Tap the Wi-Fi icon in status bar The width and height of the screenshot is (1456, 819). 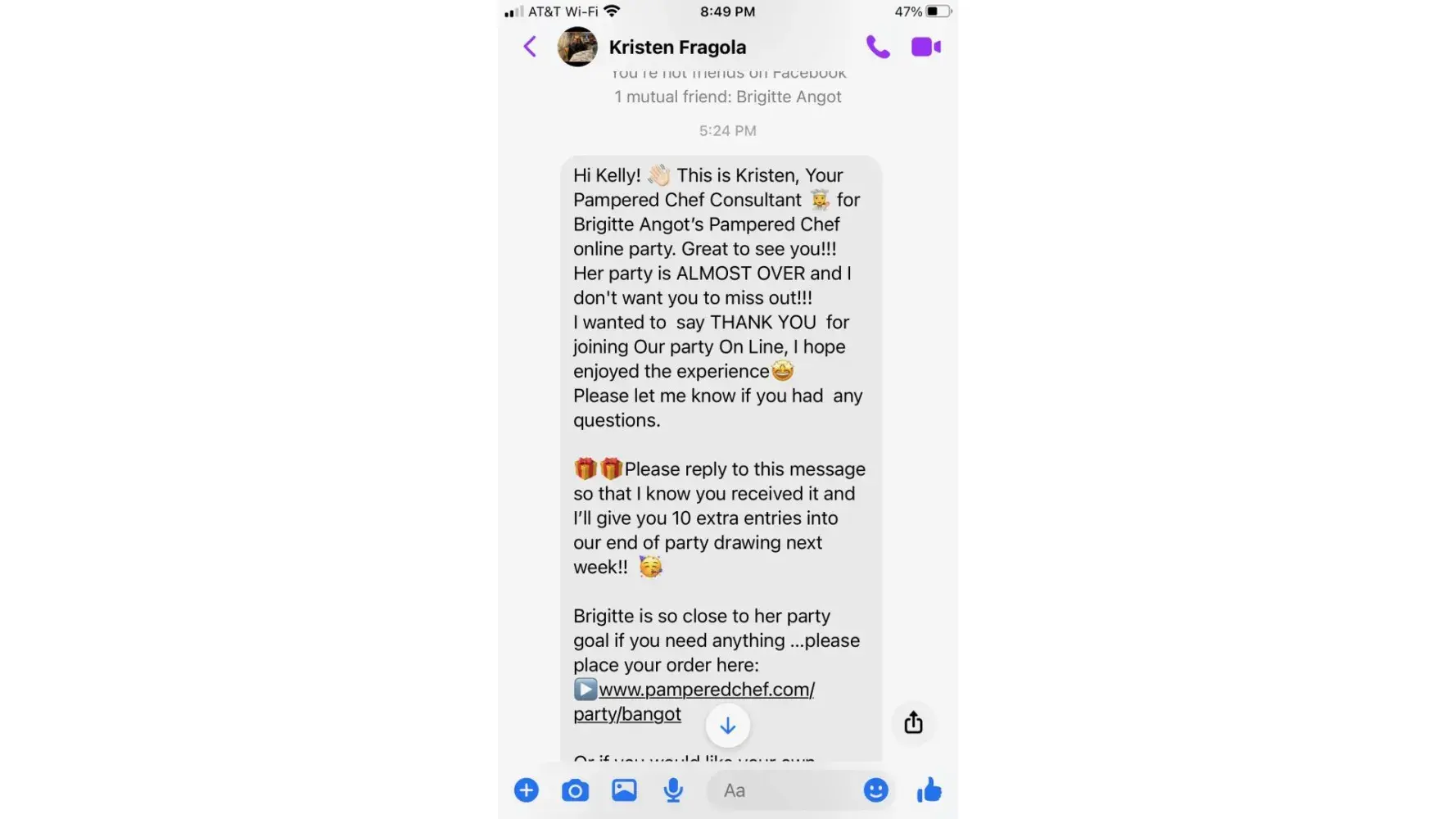(612, 11)
